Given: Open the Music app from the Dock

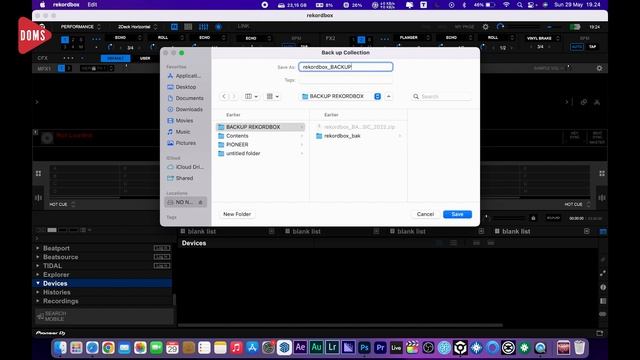Looking at the screenshot, I should [x=236, y=348].
